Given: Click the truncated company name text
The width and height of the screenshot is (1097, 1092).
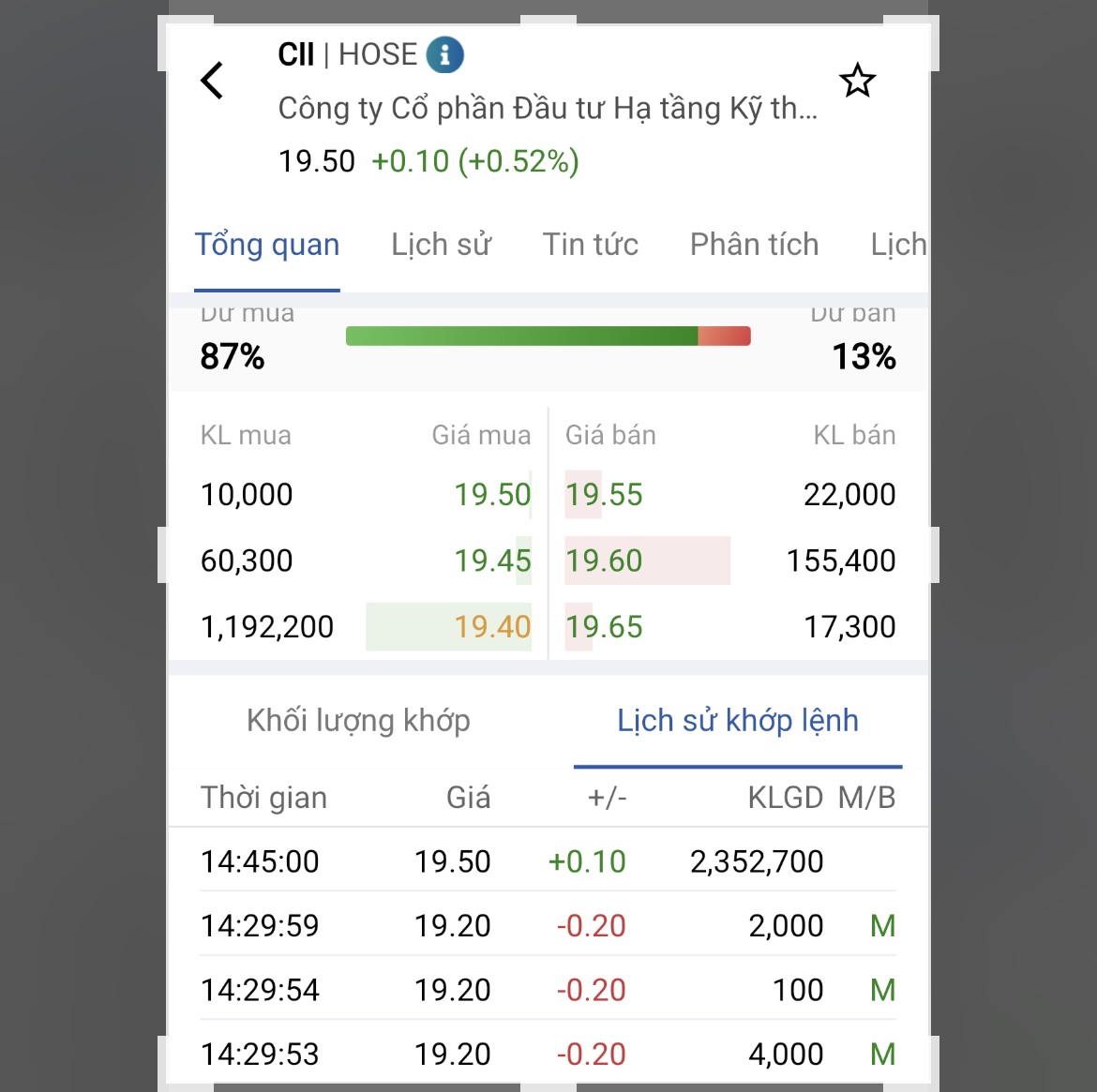Looking at the screenshot, I should click(x=548, y=109).
